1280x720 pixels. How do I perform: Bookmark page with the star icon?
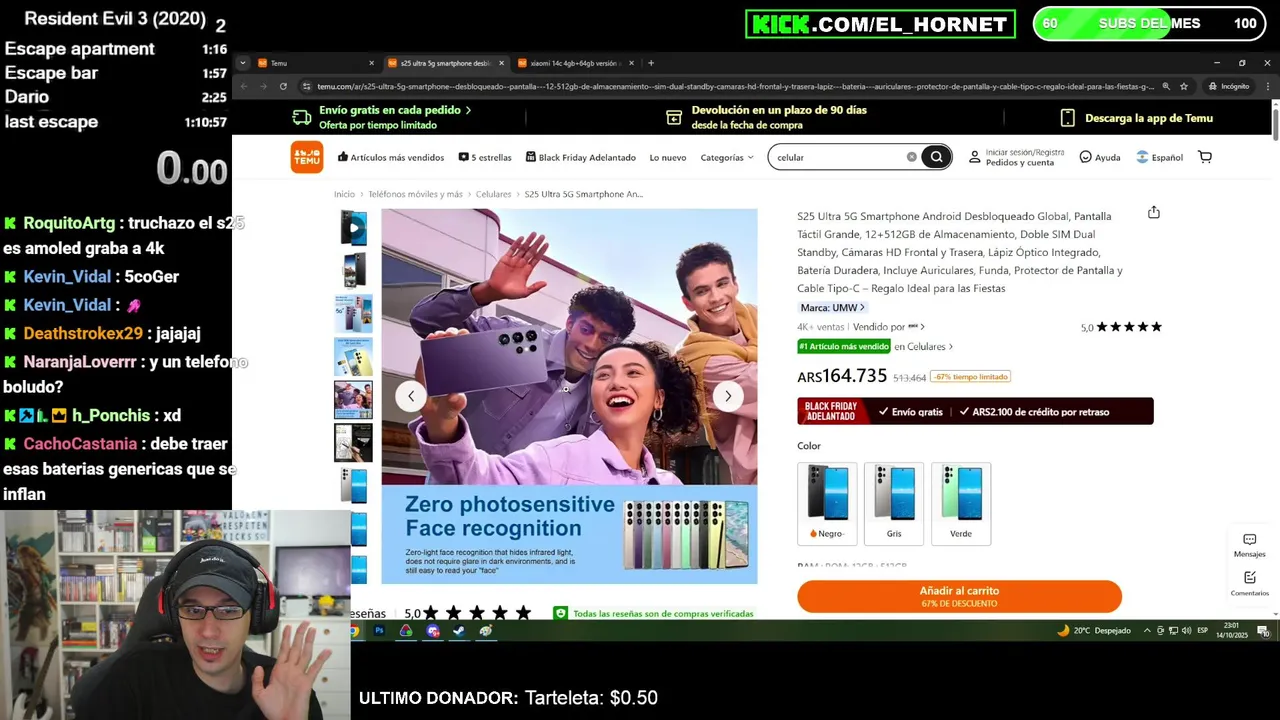(x=1184, y=86)
